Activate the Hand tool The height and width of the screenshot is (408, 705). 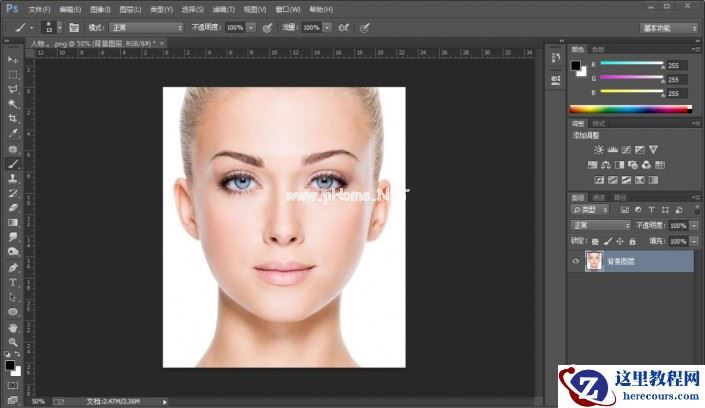coord(13,327)
